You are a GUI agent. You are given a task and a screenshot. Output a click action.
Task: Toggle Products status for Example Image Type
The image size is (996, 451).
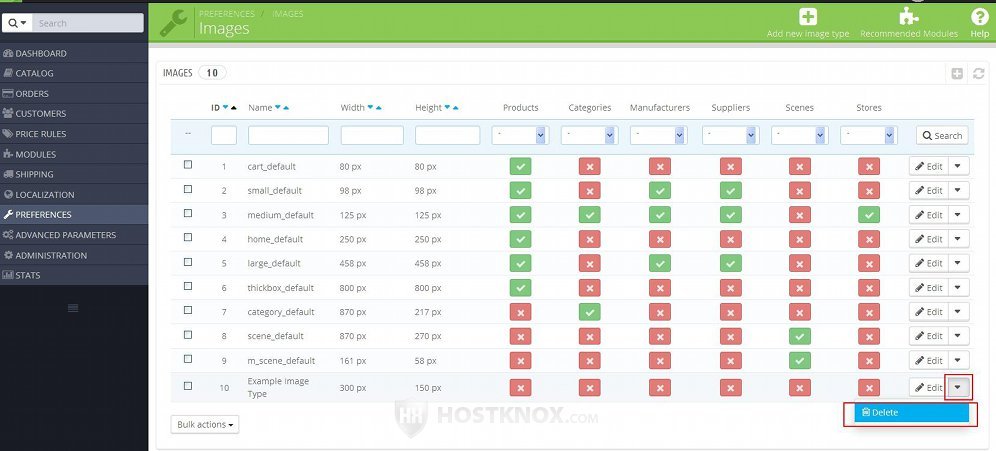[520, 387]
